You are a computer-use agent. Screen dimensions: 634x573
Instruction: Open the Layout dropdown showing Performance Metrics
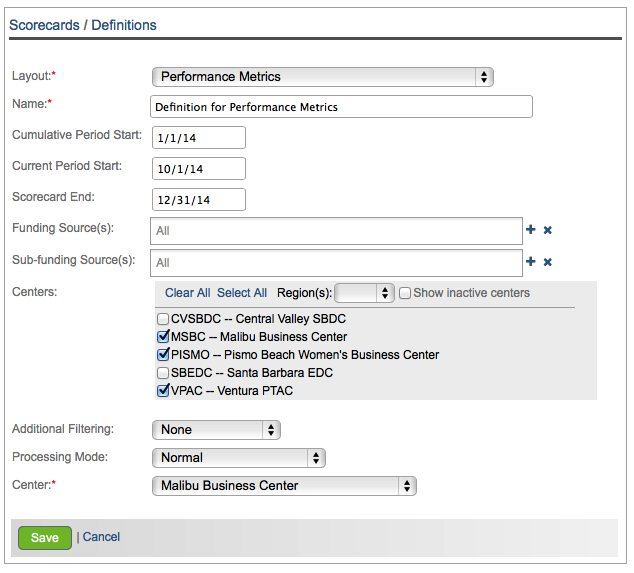(323, 77)
